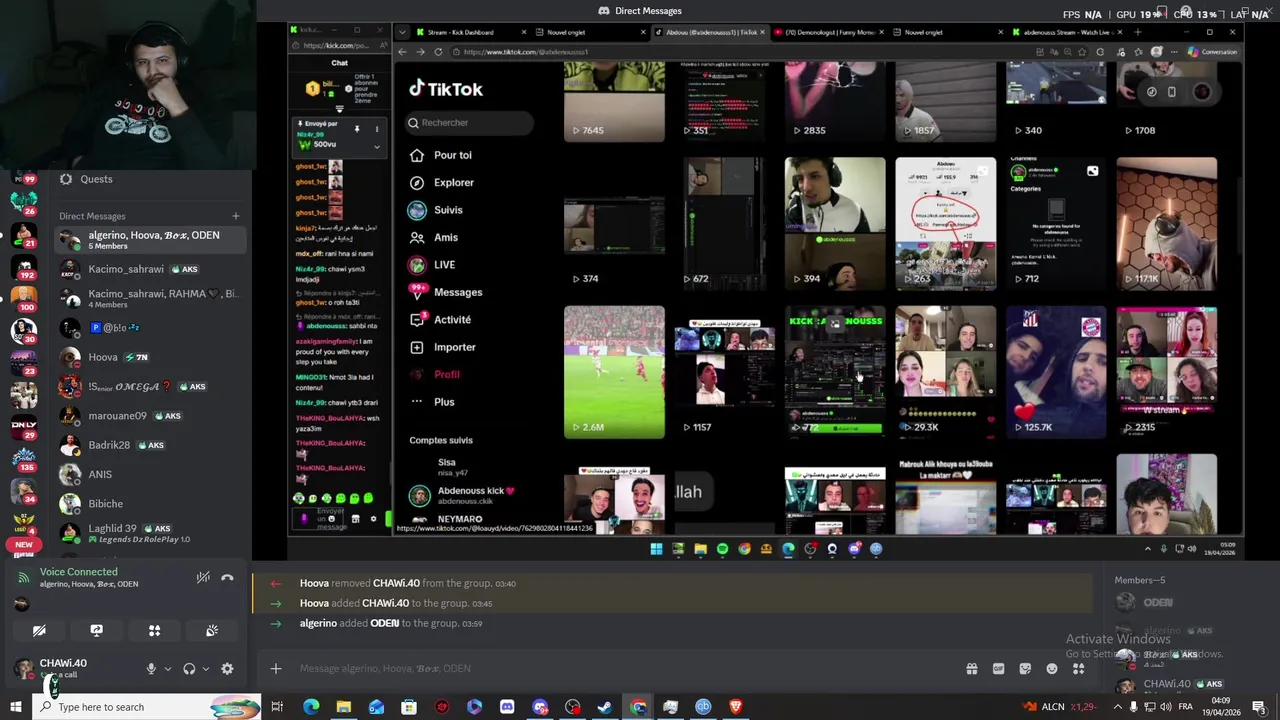
Task: Share your screen button in voice panel
Action: coord(96,631)
